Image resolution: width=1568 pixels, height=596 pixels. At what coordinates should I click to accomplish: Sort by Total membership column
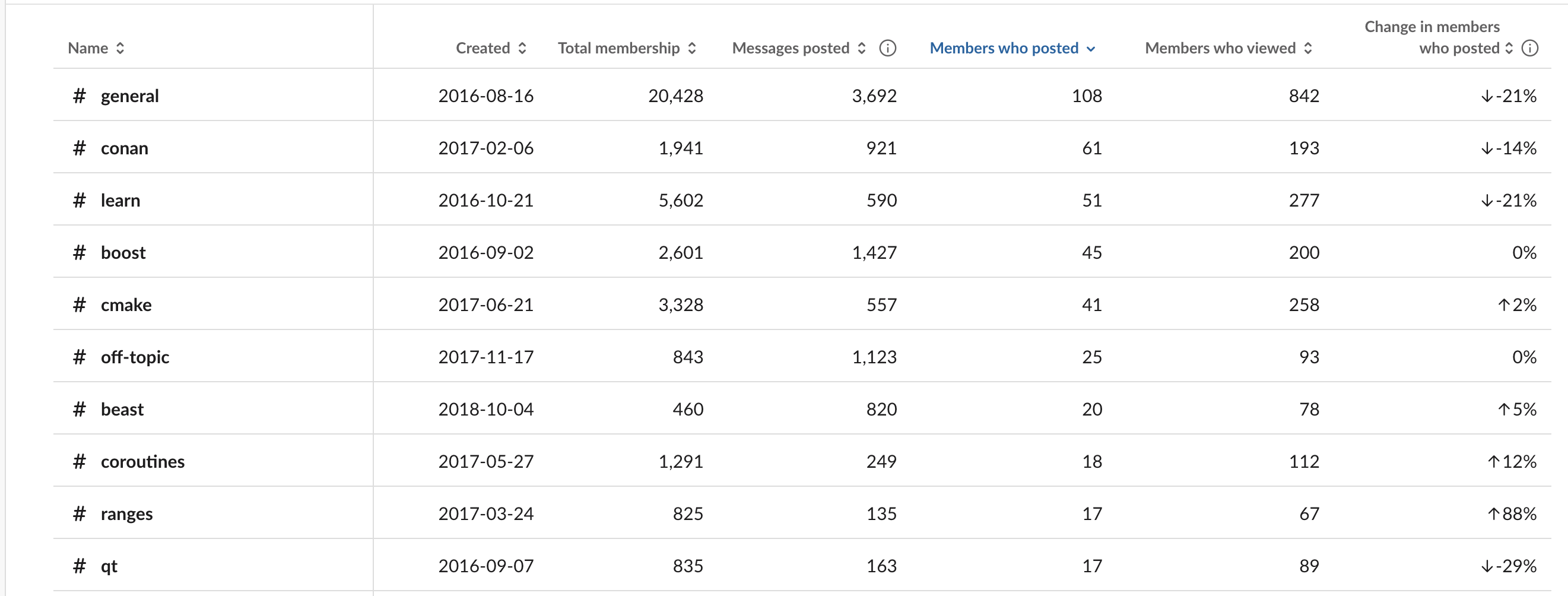click(x=627, y=48)
